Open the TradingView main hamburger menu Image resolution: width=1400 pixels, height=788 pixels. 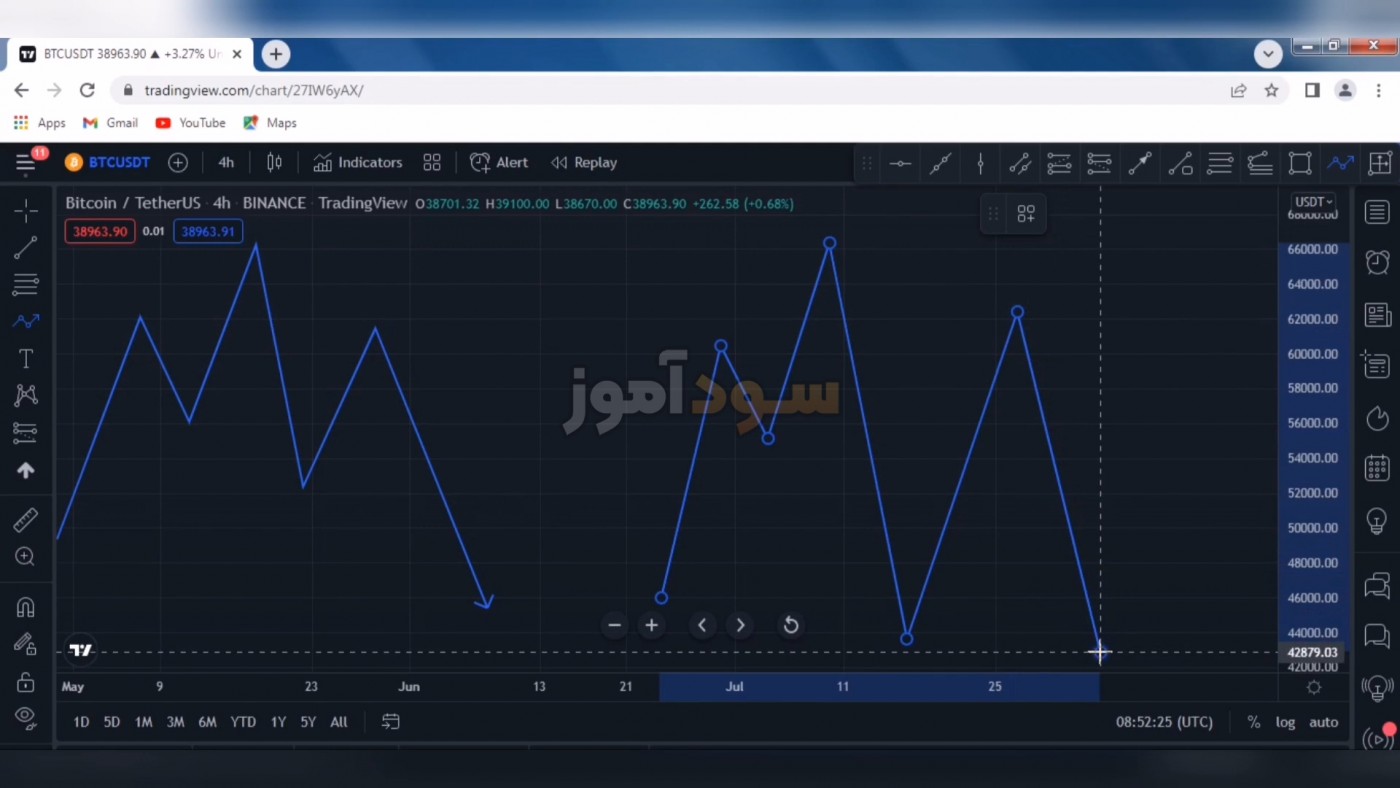[x=26, y=162]
